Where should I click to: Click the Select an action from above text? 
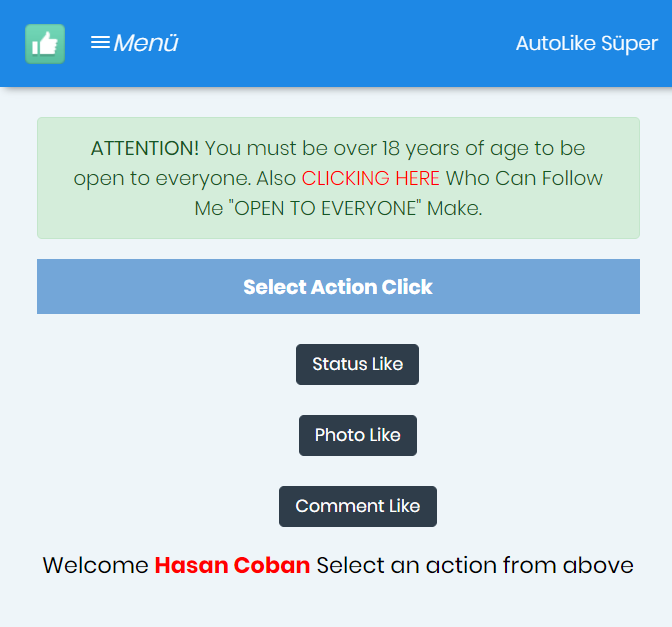(x=475, y=565)
